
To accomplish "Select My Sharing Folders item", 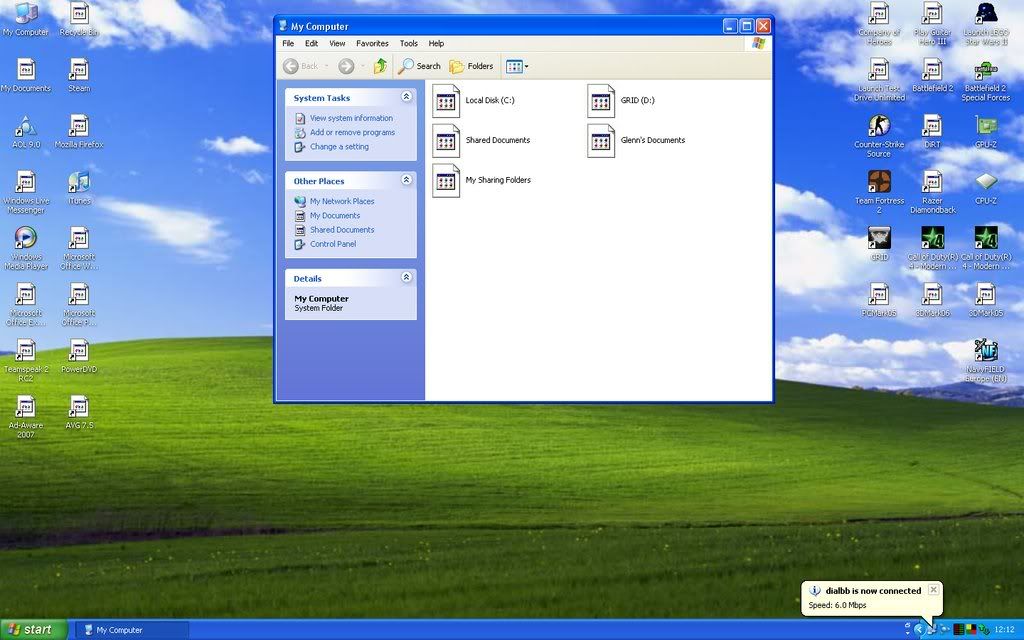I will point(481,180).
